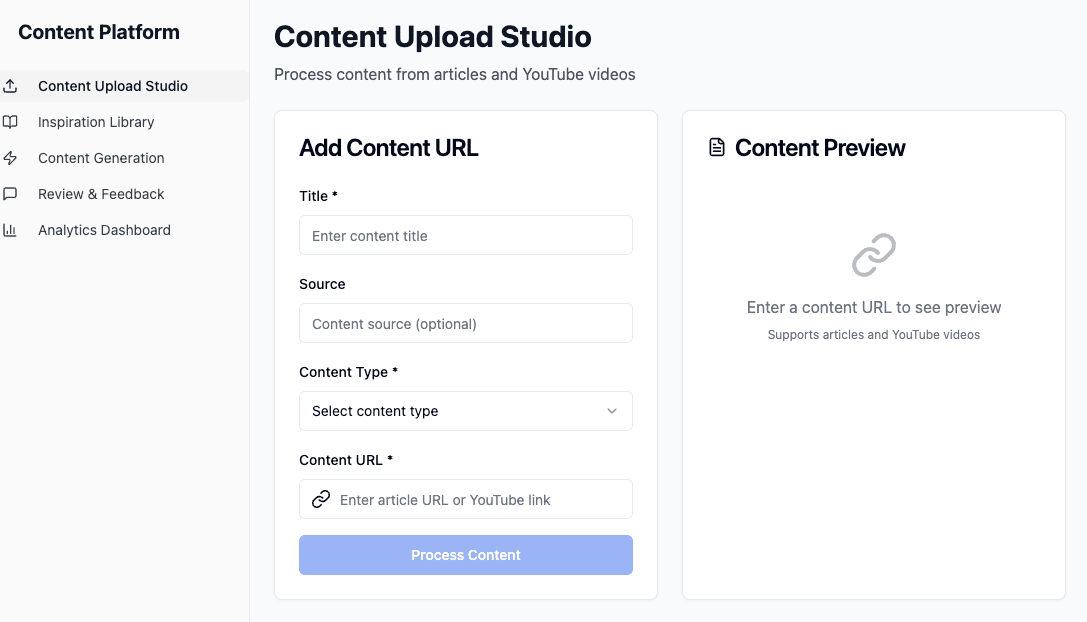Select Content Upload Studio sidebar entry
This screenshot has width=1087, height=622.
(125, 86)
